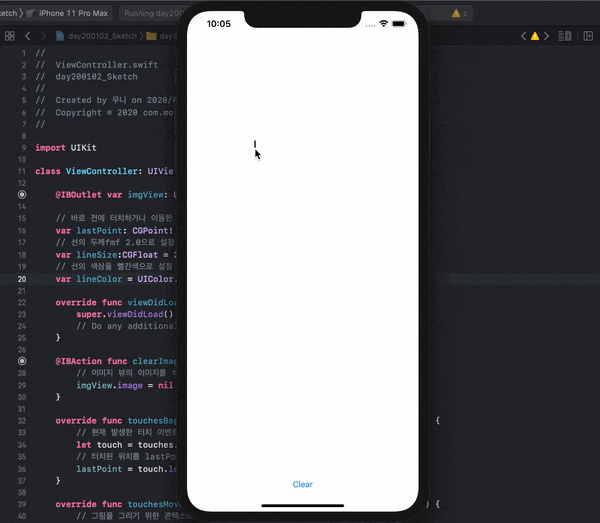
Task: Click the 'lastPoint = touch.' assignment line
Action: click(126, 469)
